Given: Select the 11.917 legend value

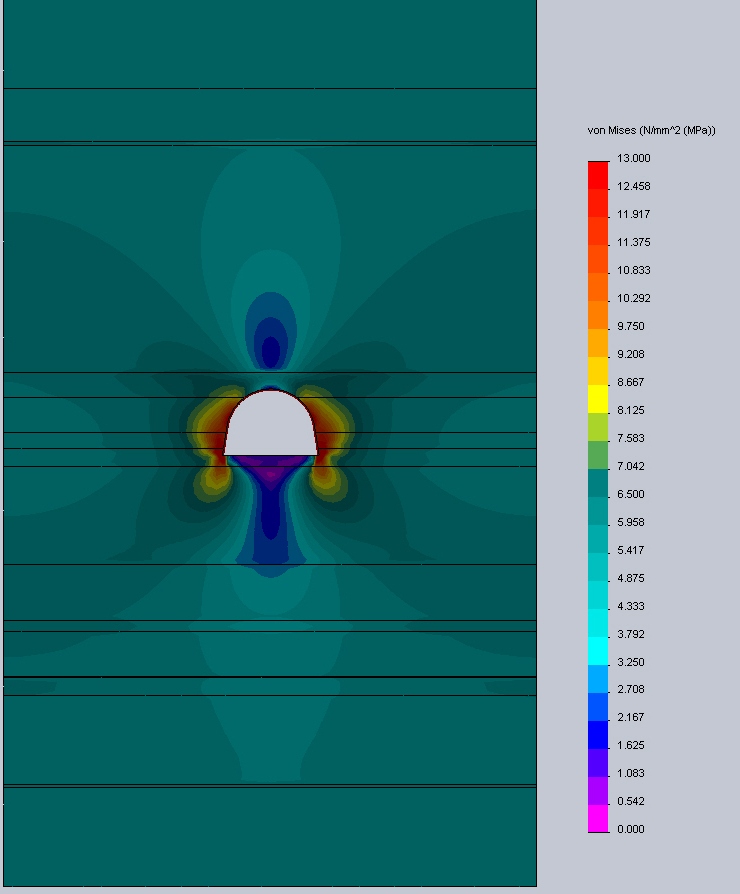Looking at the screenshot, I should (633, 214).
